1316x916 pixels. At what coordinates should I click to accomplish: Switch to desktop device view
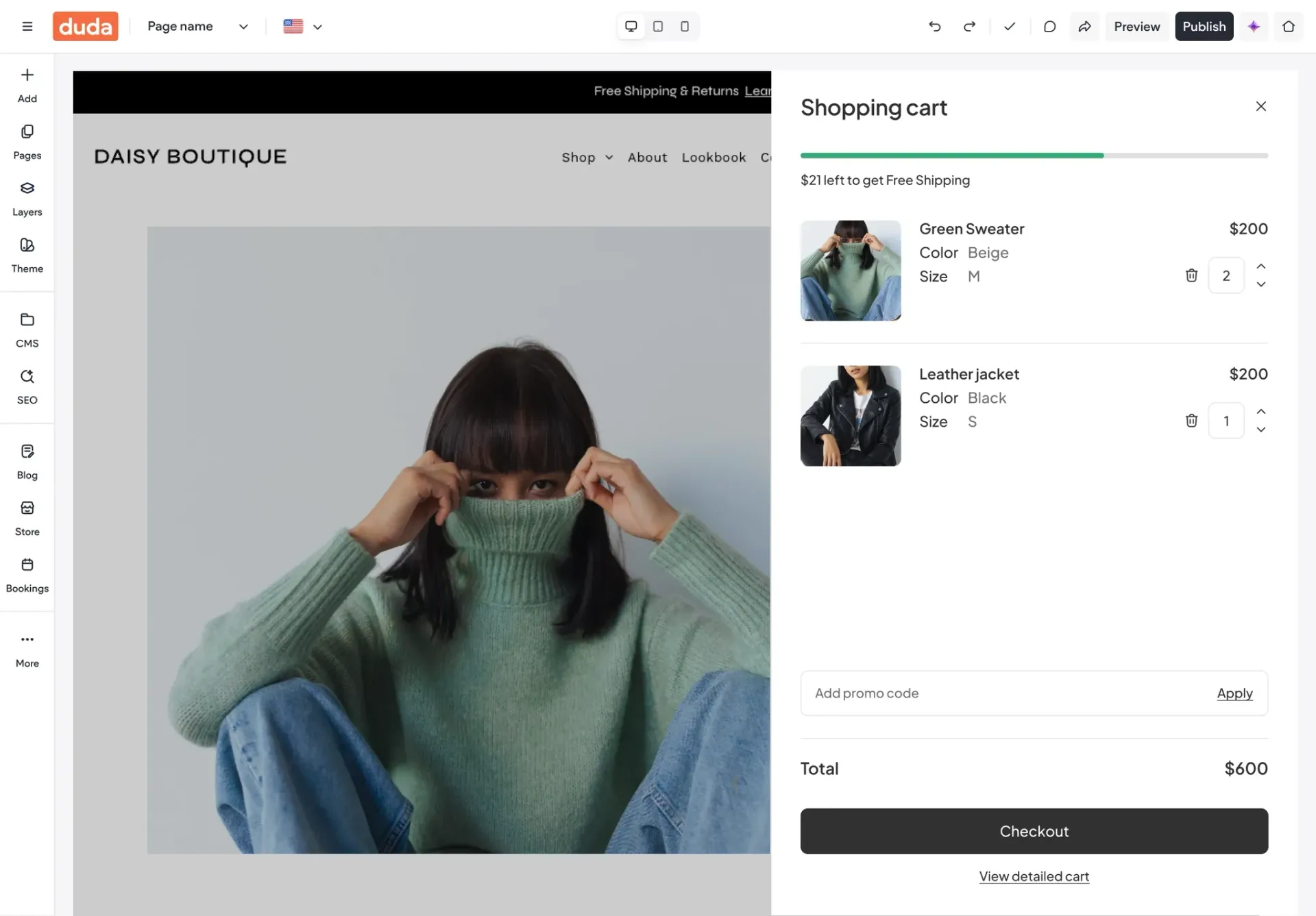(x=631, y=26)
